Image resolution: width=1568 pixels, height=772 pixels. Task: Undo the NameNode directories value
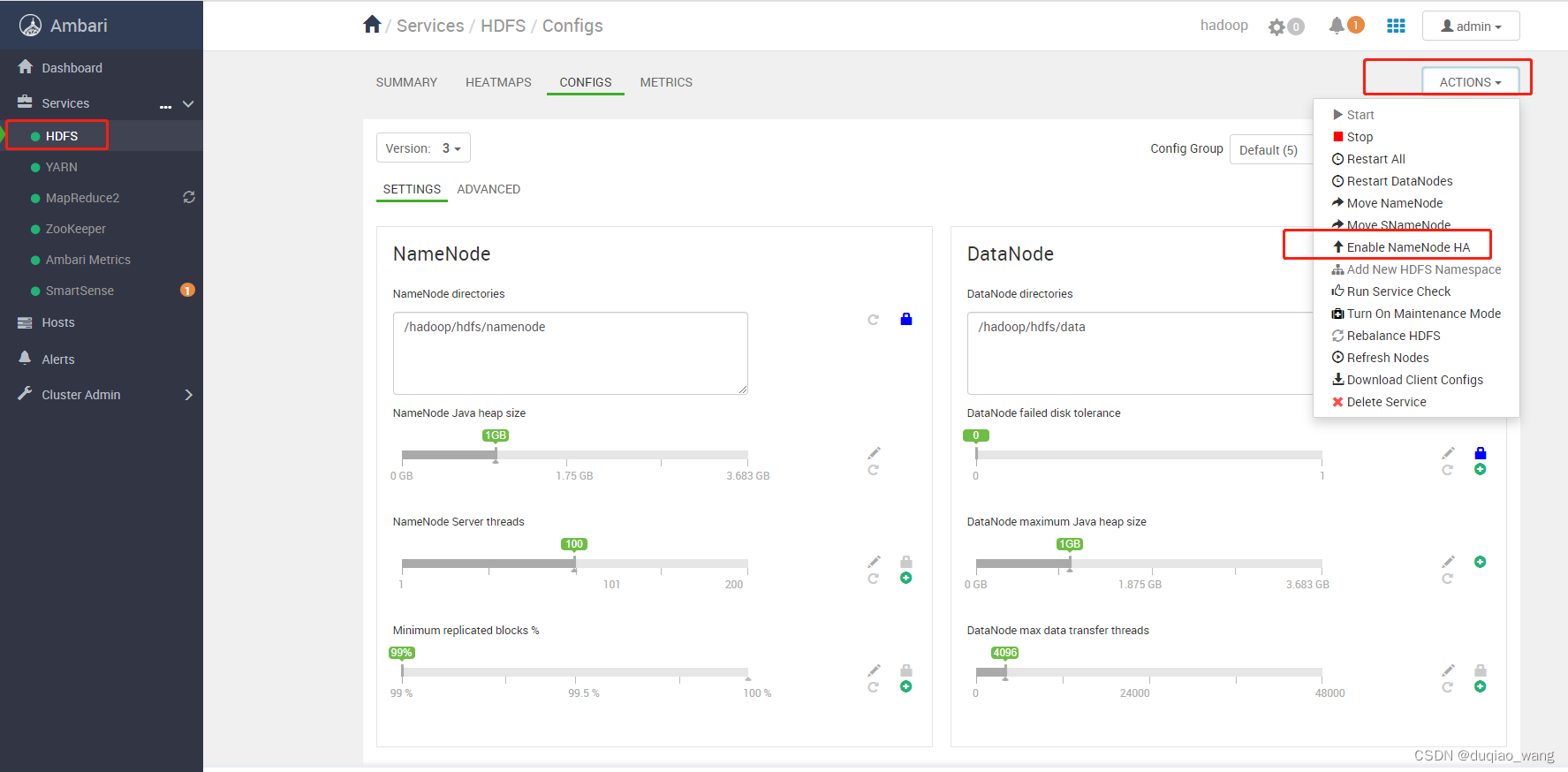[x=873, y=320]
